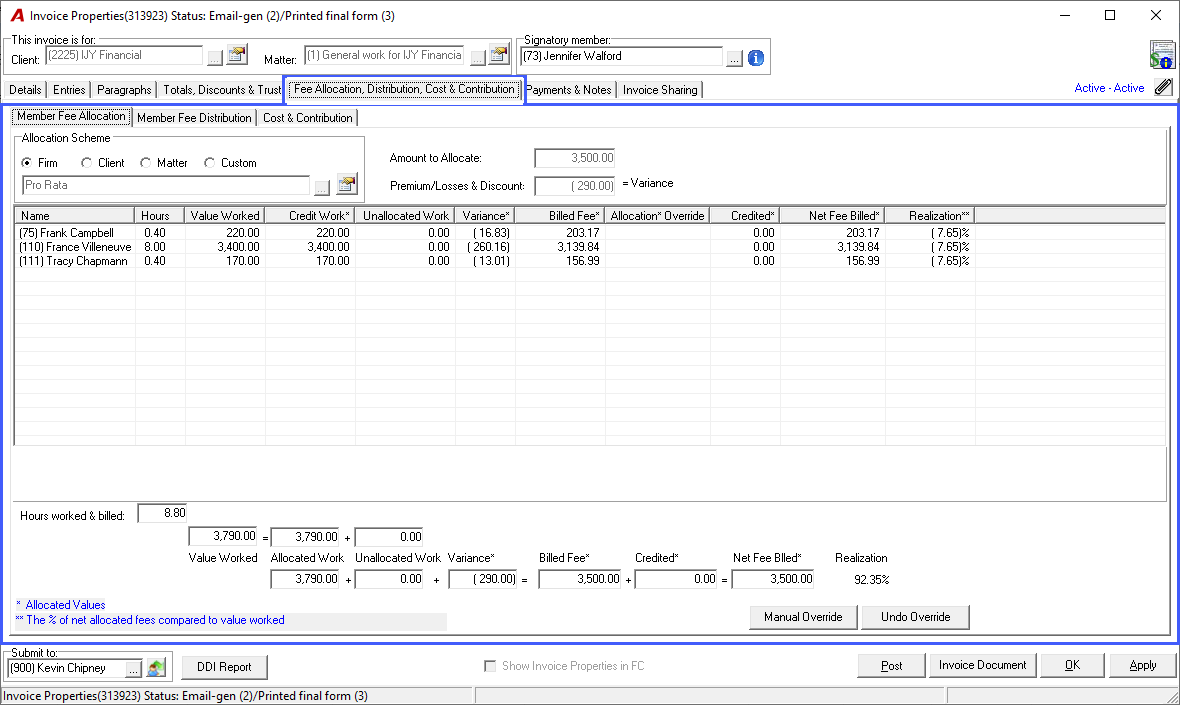1180x705 pixels.
Task: Open Totals, Discounts & Trust tab
Action: (221, 90)
